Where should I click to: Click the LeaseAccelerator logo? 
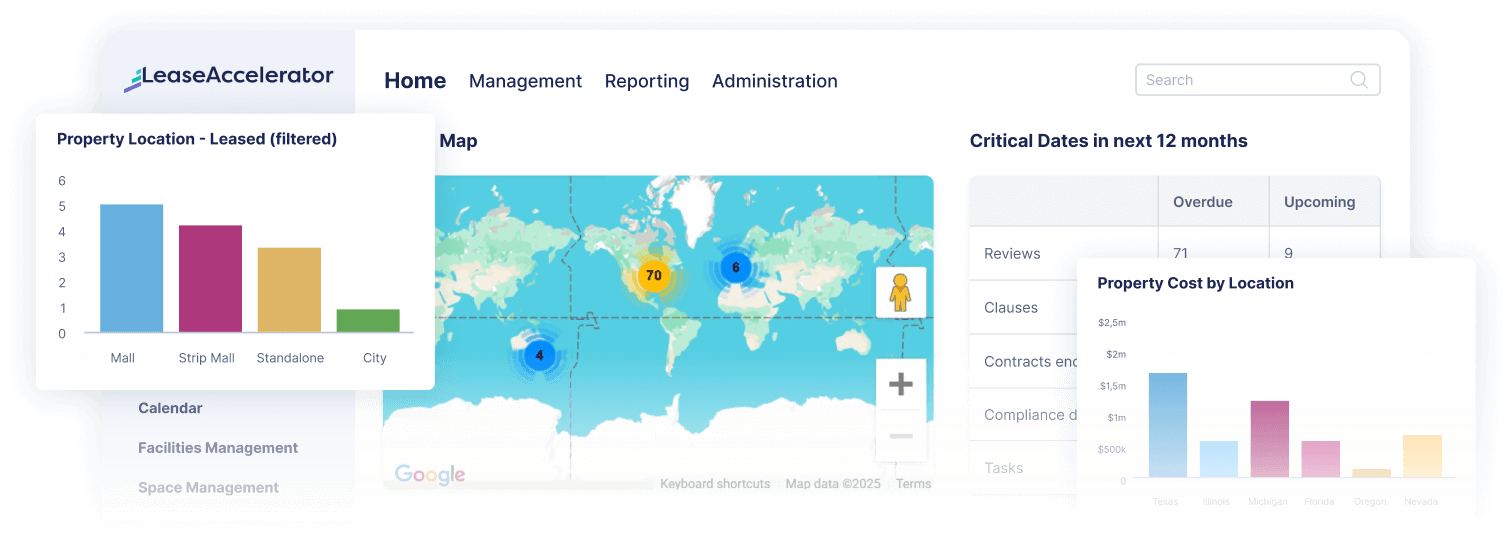coord(229,77)
